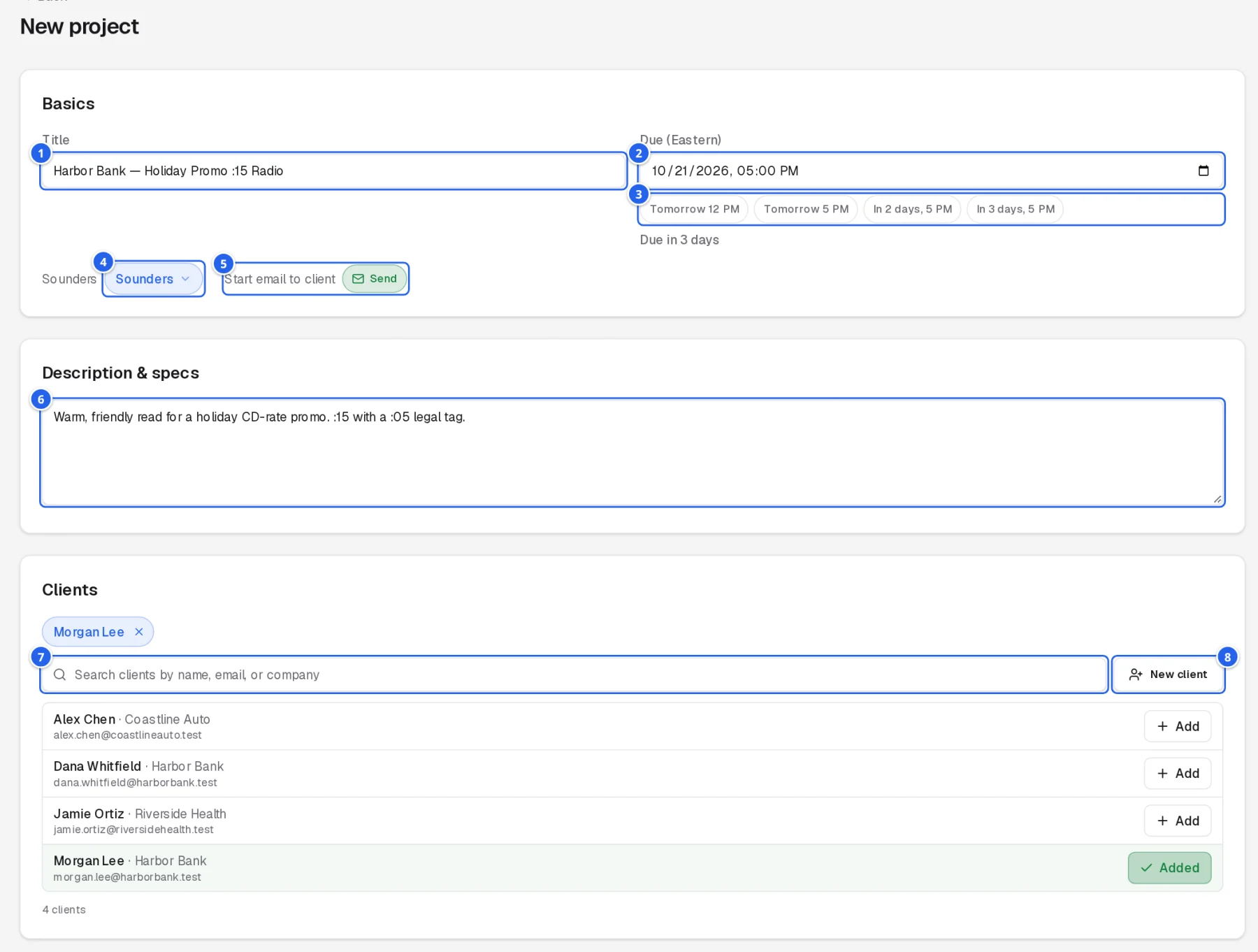The image size is (1258, 952).
Task: Open the Sounders dropdown
Action: pos(153,279)
